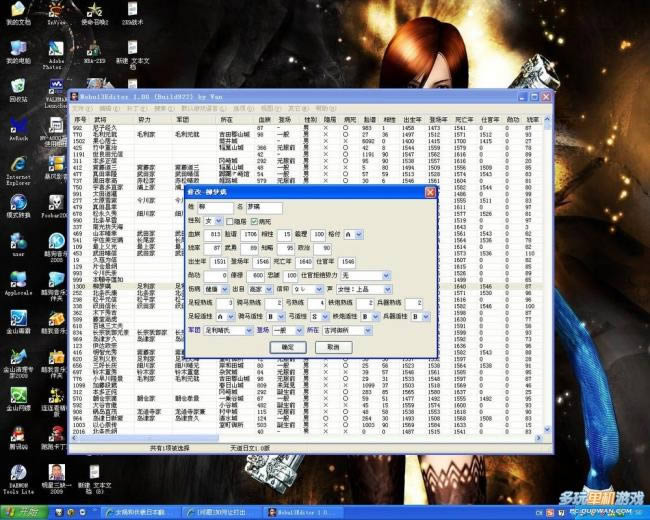This screenshot has width=650, height=520.
Task: Sort the list by the 武将 column header
Action: coord(113,119)
